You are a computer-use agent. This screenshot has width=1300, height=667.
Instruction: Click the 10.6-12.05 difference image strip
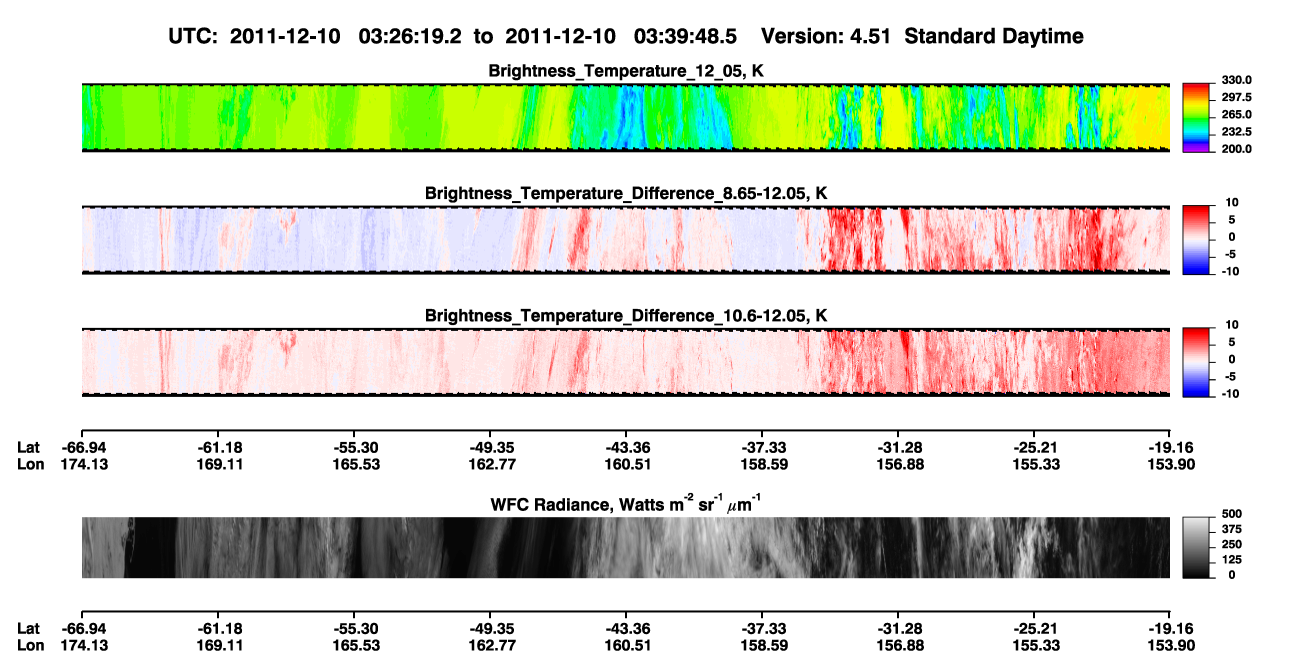click(626, 361)
